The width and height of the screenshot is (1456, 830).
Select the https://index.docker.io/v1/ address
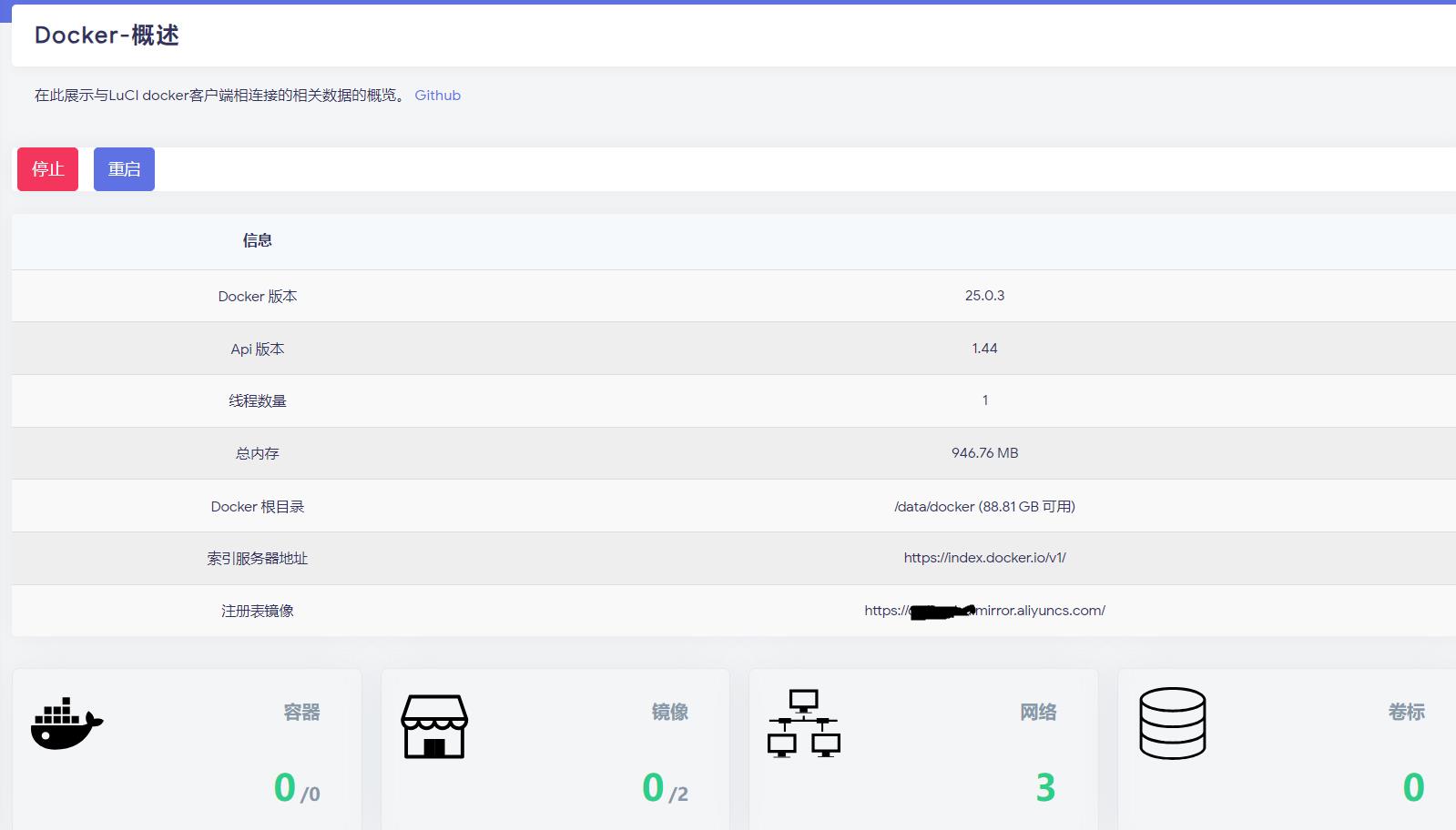[x=984, y=558]
